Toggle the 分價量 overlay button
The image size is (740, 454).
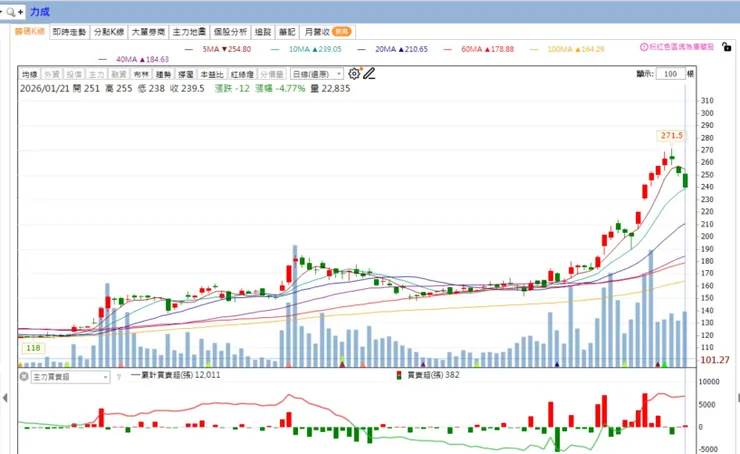(x=272, y=74)
